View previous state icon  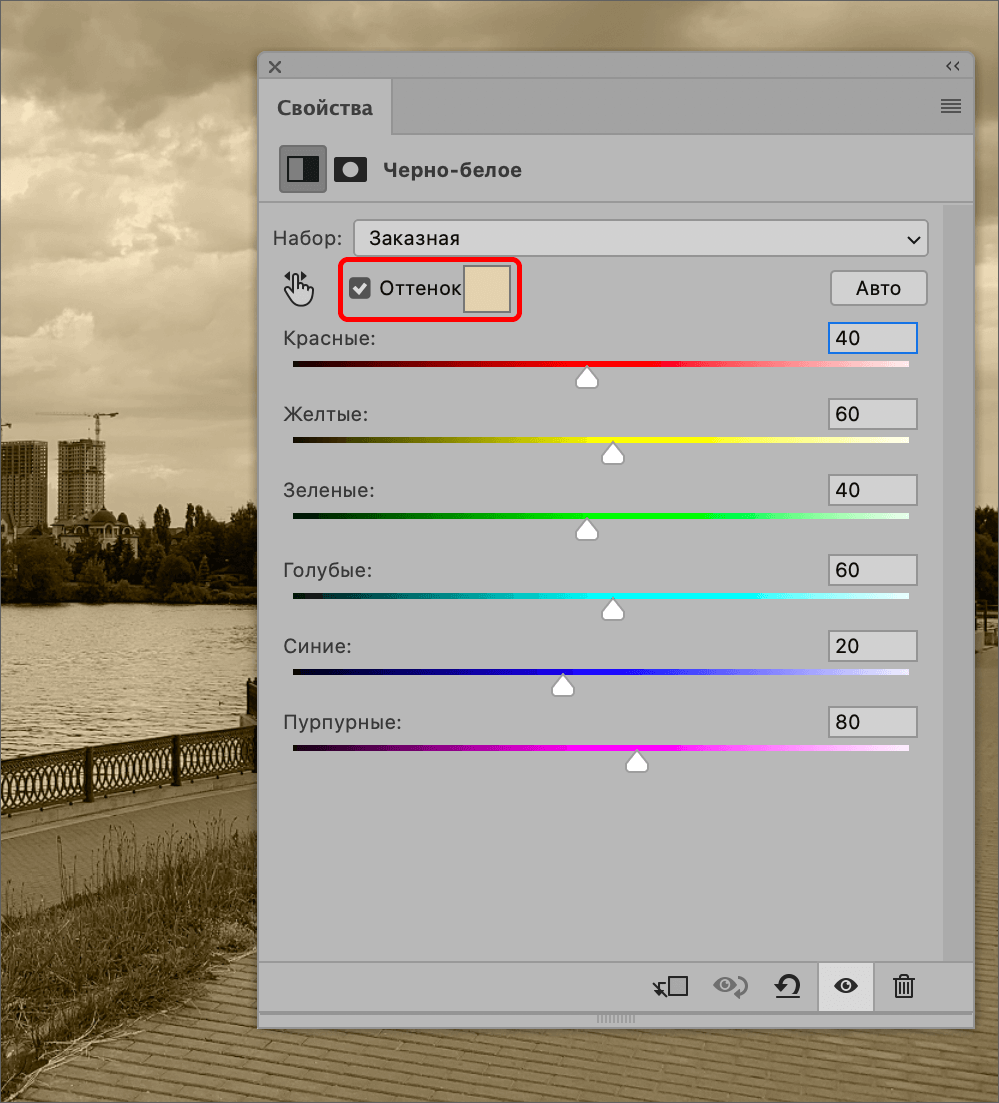[730, 987]
